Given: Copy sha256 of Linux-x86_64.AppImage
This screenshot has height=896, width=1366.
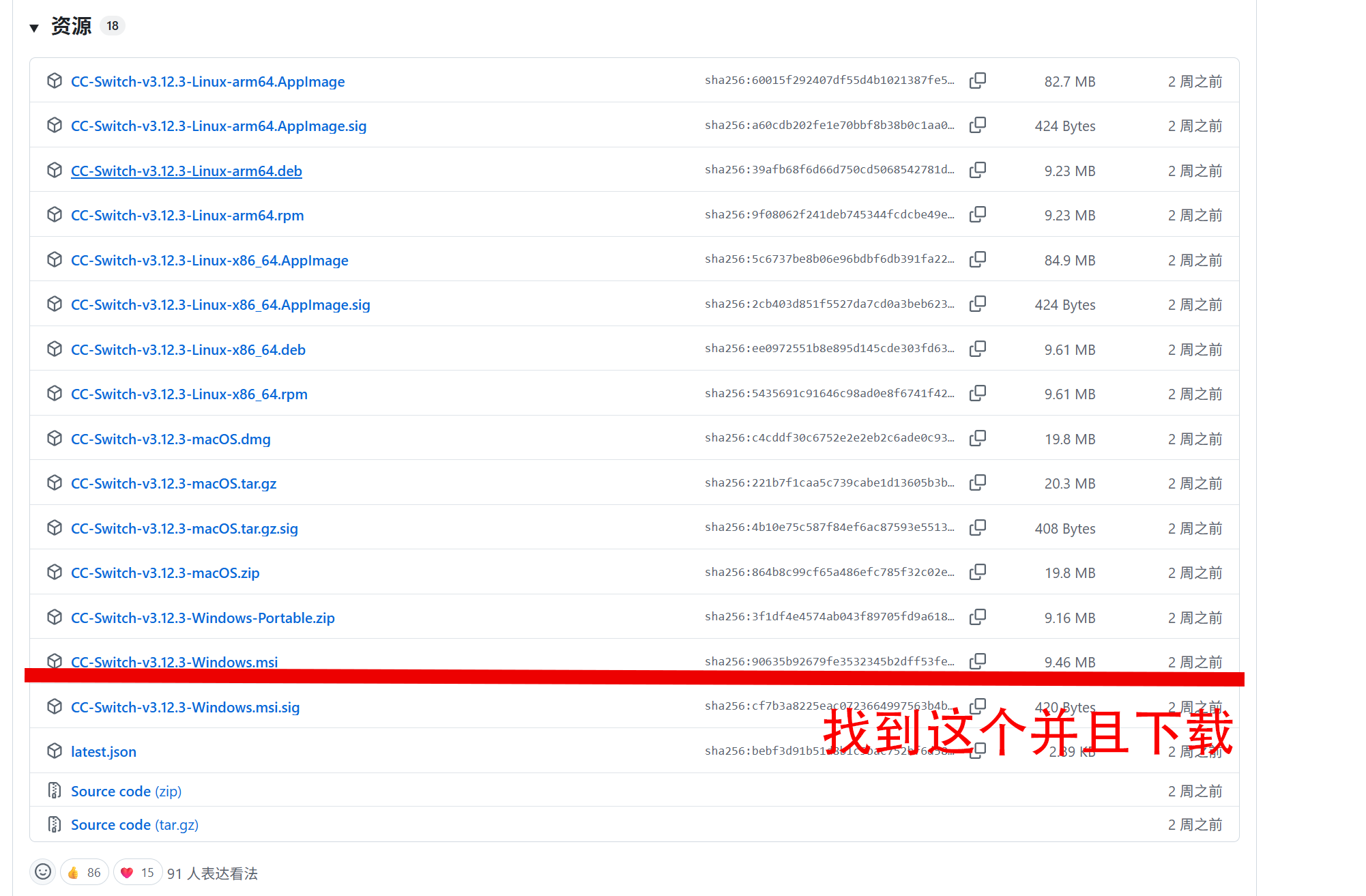Looking at the screenshot, I should tap(977, 259).
